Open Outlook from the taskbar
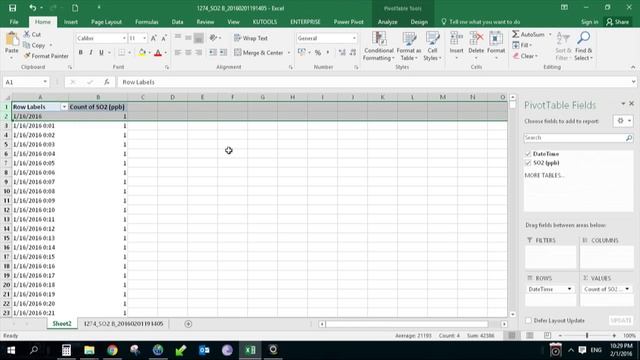The width and height of the screenshot is (640, 360). [204, 350]
